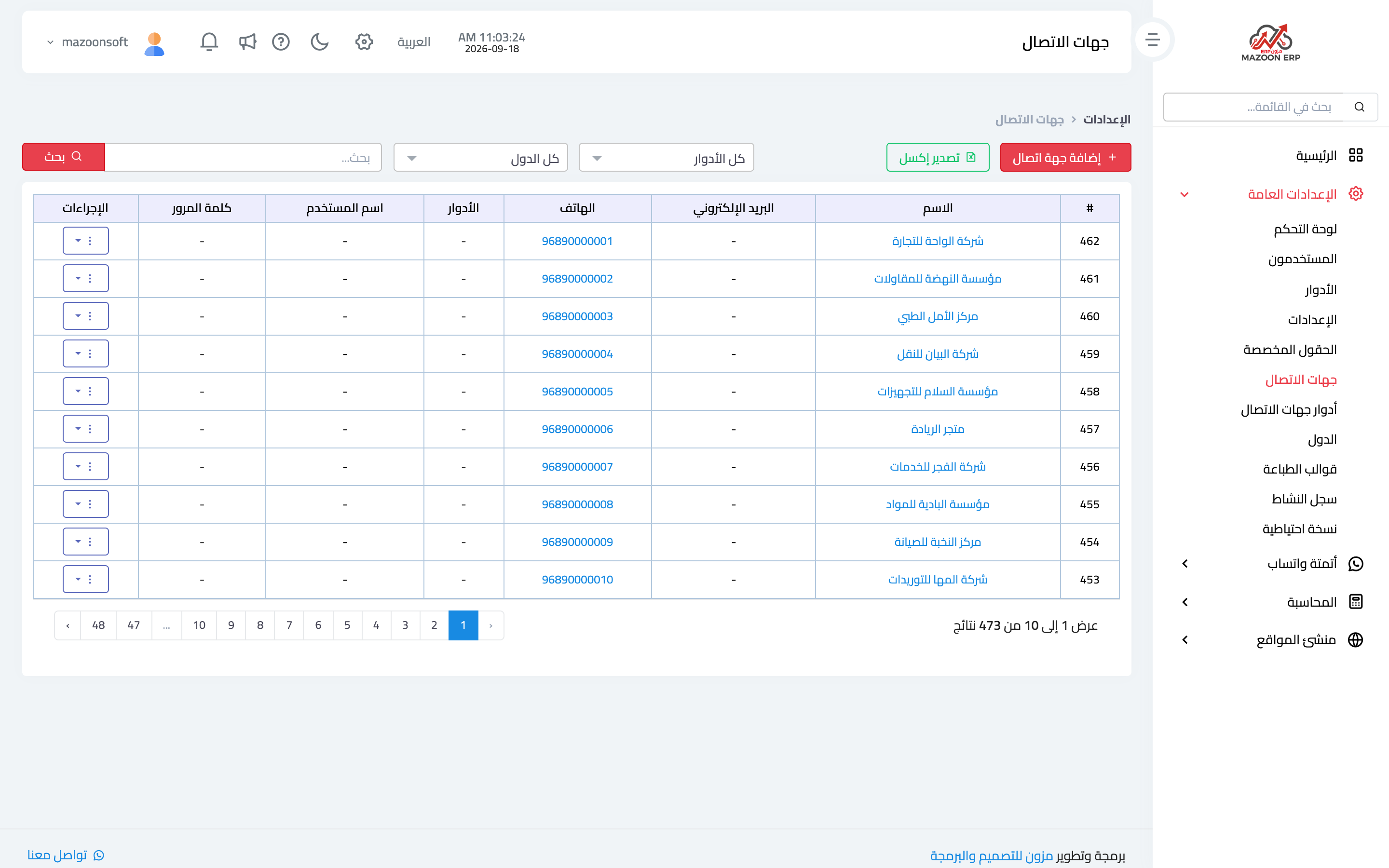Open the كل الأدوار roles dropdown
The width and height of the screenshot is (1389, 868).
pyautogui.click(x=667, y=157)
